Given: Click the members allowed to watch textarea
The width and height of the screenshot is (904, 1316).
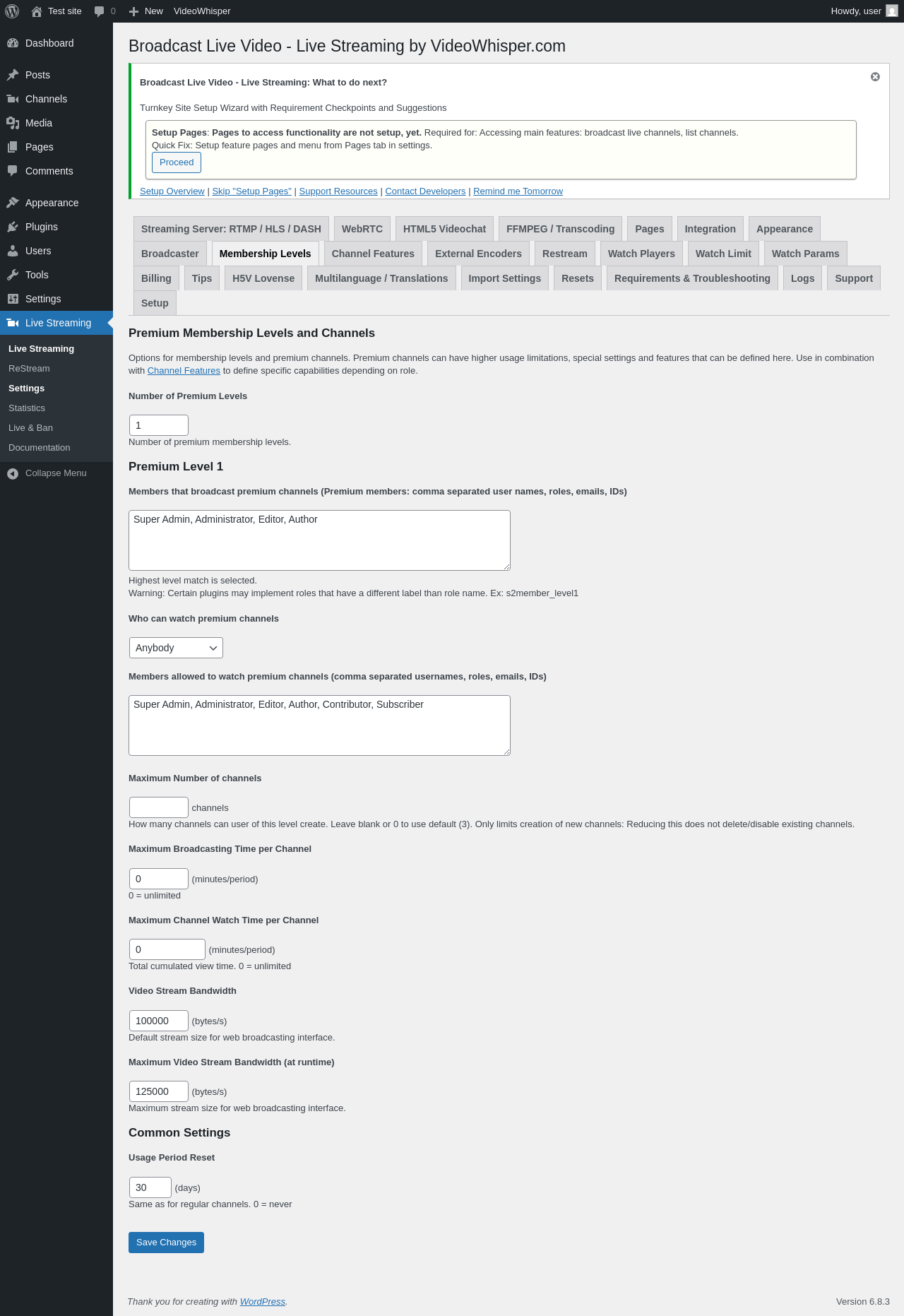Looking at the screenshot, I should 319,725.
